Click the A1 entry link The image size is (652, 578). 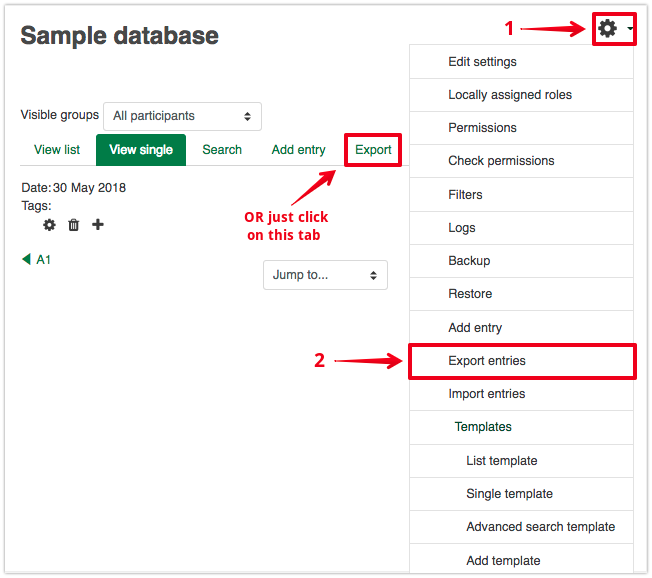[x=44, y=260]
